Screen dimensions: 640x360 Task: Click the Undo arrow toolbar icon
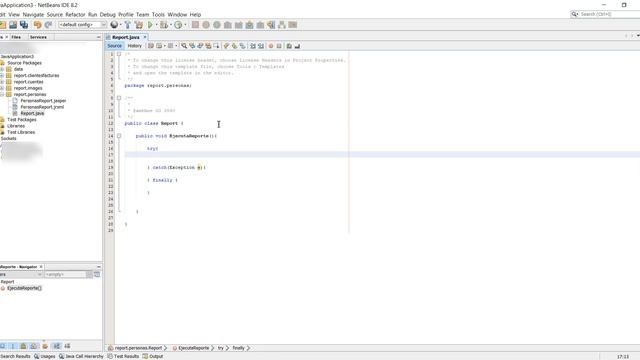[38, 25]
